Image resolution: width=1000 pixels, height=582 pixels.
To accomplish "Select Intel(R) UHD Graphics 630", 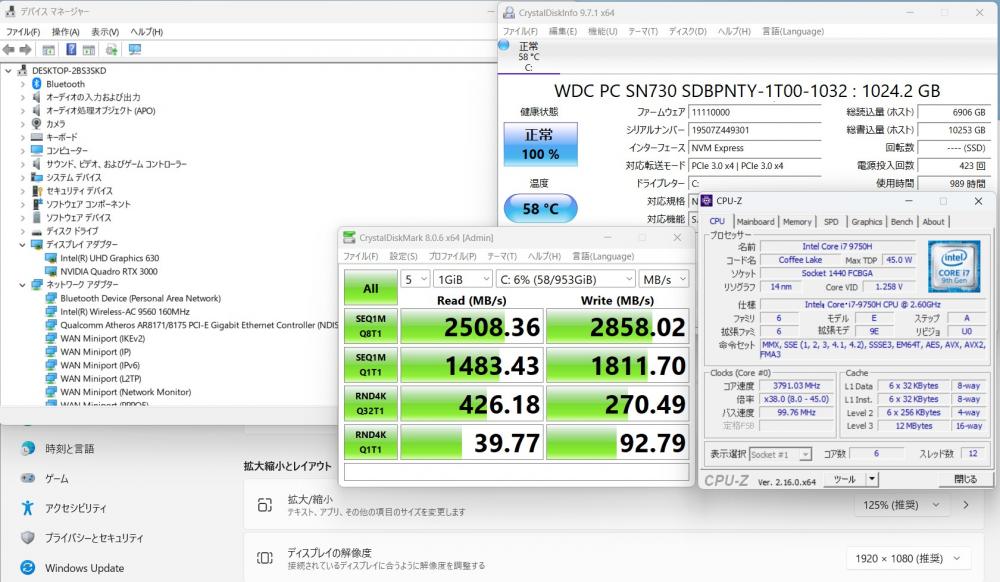I will [x=110, y=258].
